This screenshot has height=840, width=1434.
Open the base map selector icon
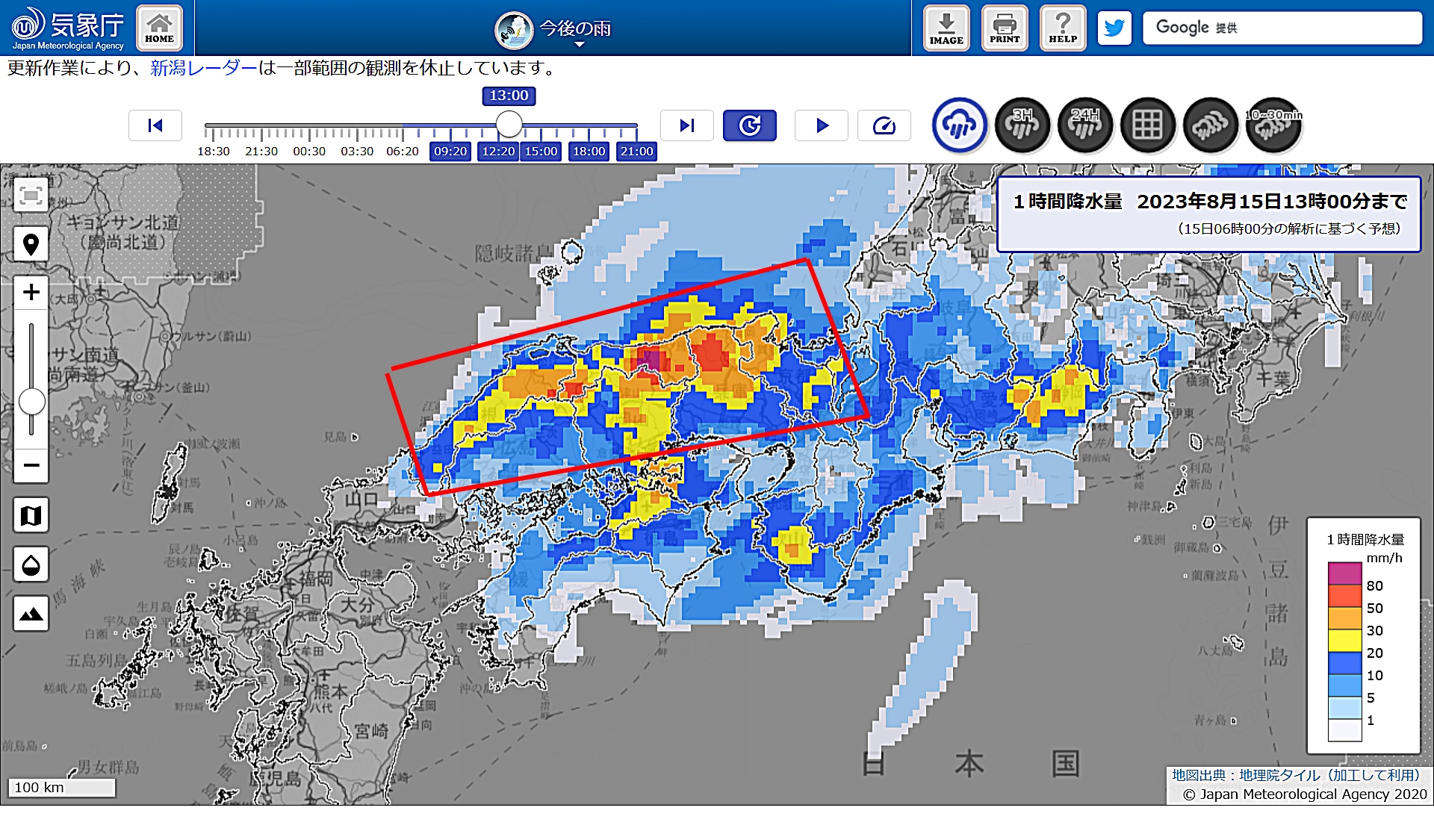click(x=31, y=515)
